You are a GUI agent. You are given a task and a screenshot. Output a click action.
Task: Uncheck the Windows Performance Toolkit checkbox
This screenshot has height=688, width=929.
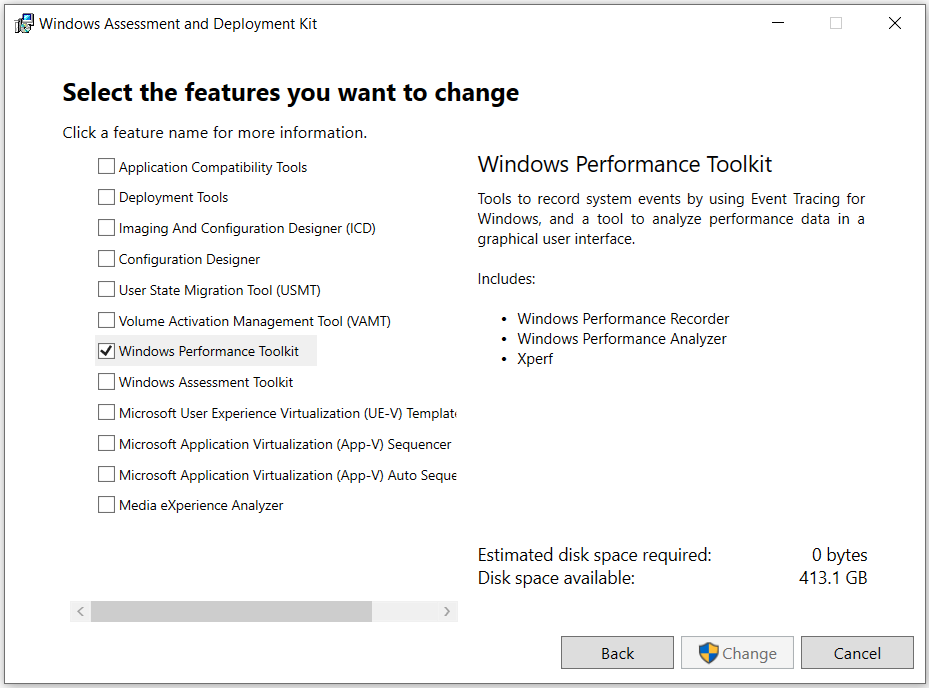106,351
